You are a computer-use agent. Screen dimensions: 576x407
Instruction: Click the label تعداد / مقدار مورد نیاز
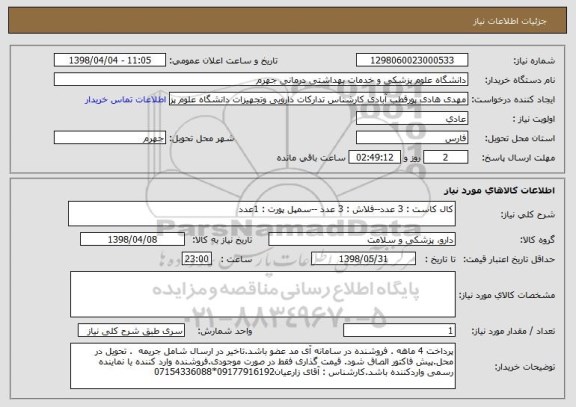coord(513,331)
